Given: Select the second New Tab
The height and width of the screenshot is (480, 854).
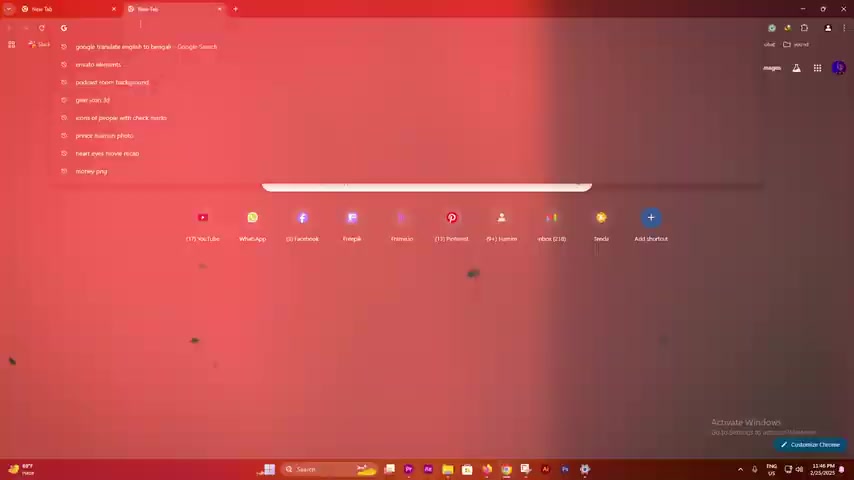Looking at the screenshot, I should [x=174, y=9].
